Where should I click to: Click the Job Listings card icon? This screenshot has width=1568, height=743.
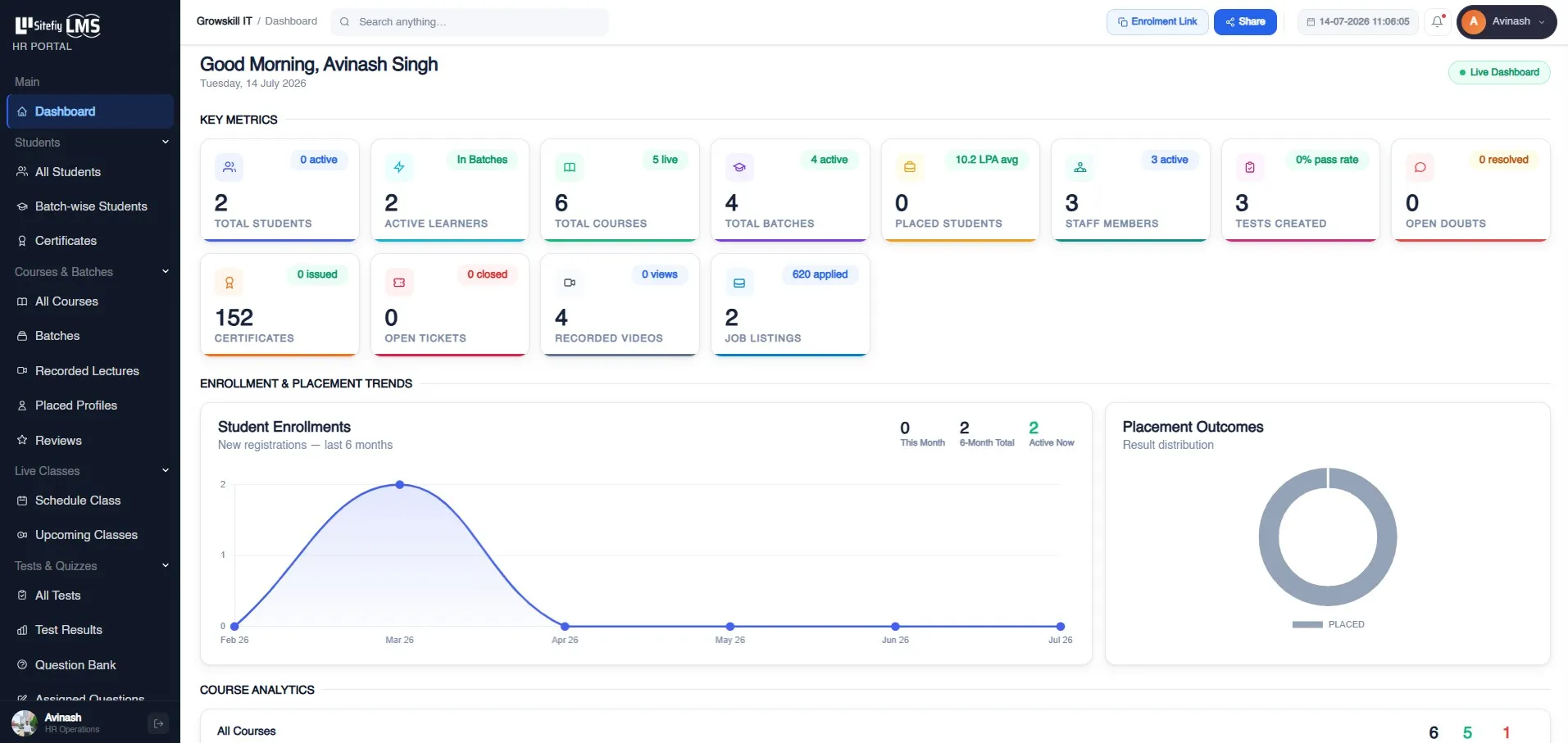(739, 283)
